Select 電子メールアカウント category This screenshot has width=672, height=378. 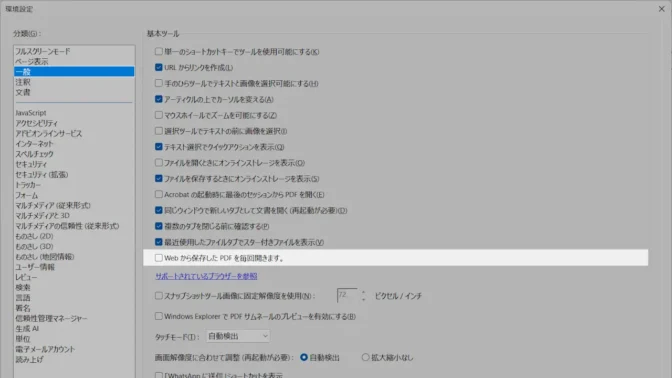[74, 349]
